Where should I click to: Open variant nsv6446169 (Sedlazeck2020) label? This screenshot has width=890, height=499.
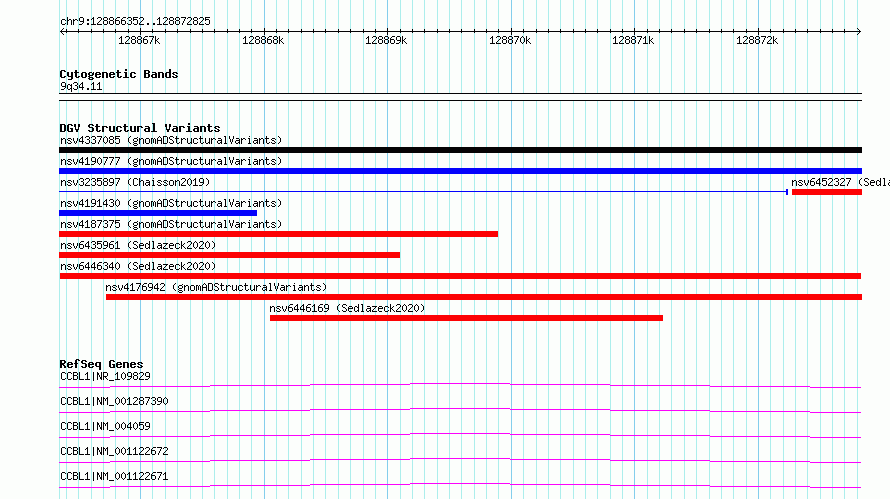click(347, 308)
